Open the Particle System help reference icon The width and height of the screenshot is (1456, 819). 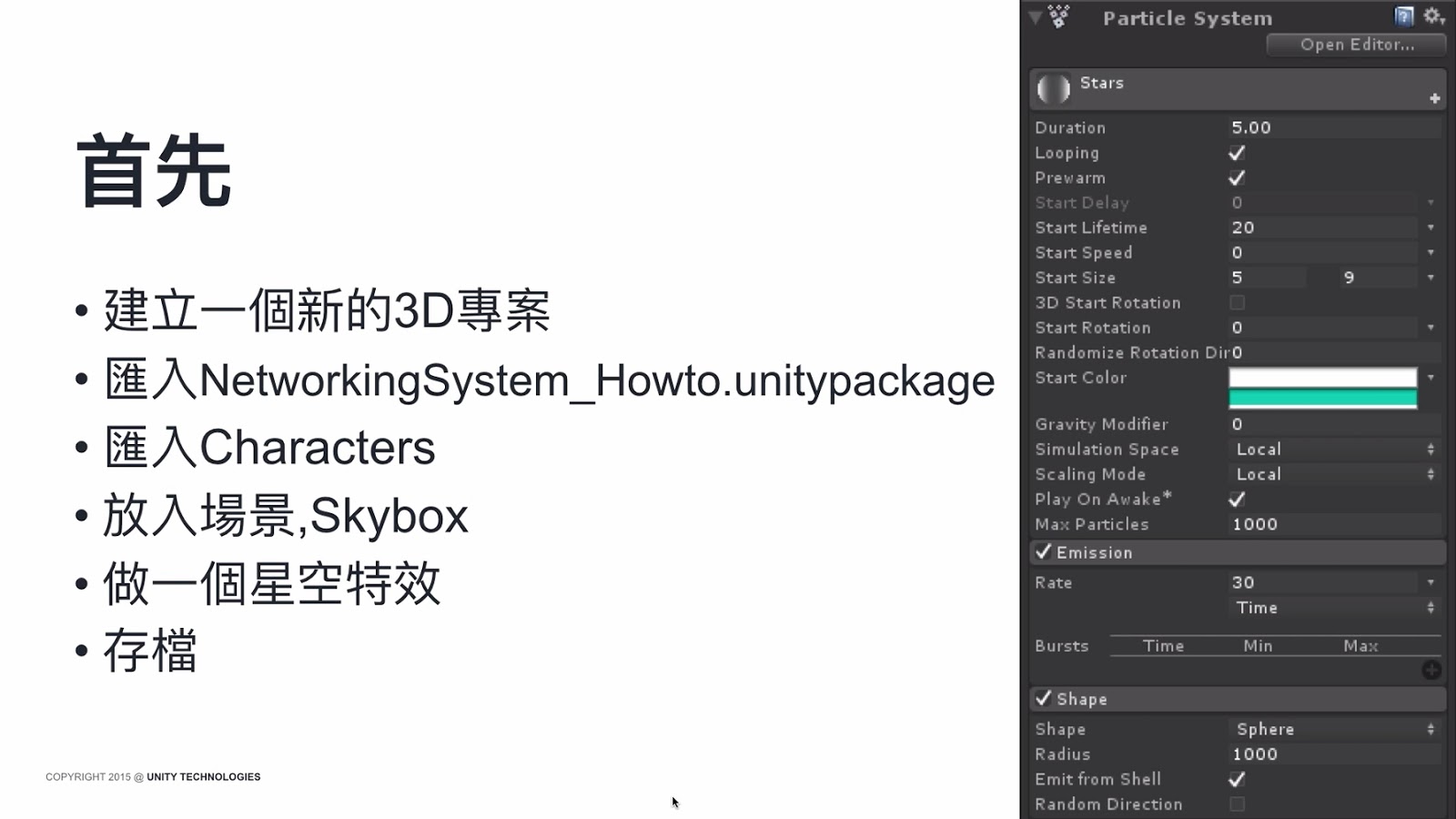[1404, 16]
